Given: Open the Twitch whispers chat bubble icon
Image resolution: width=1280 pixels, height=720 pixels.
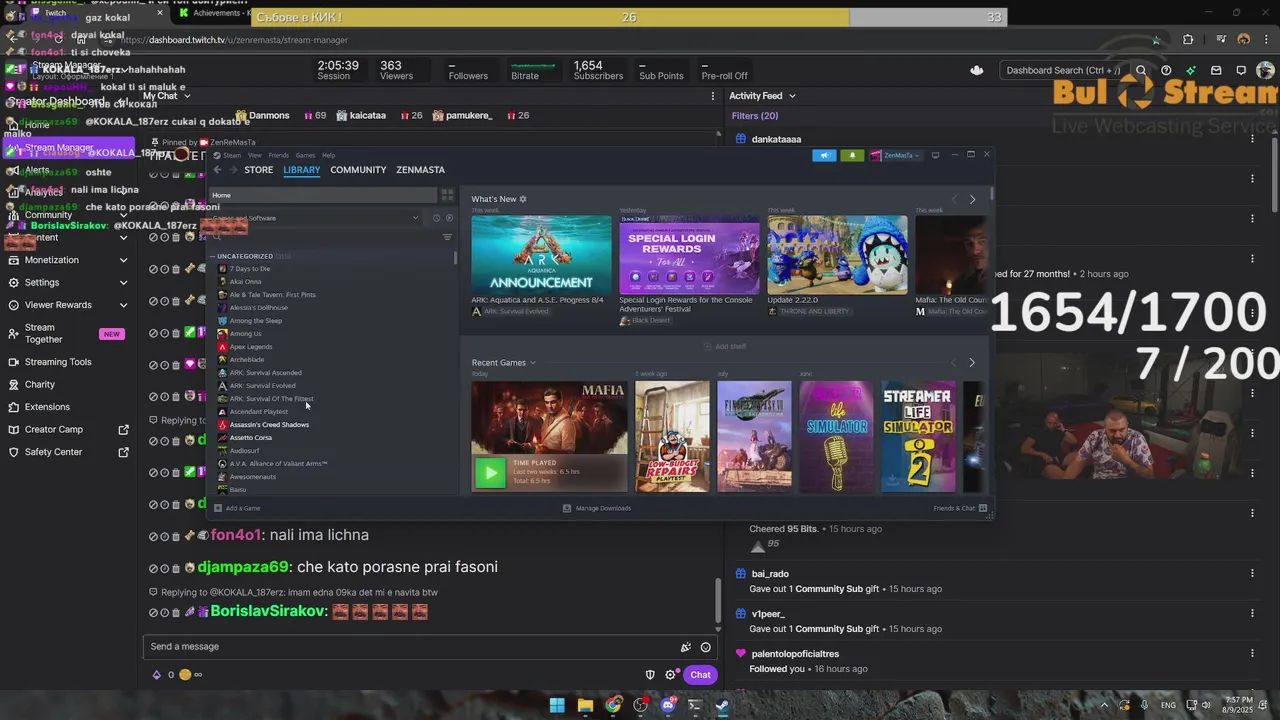Looking at the screenshot, I should click(1241, 70).
